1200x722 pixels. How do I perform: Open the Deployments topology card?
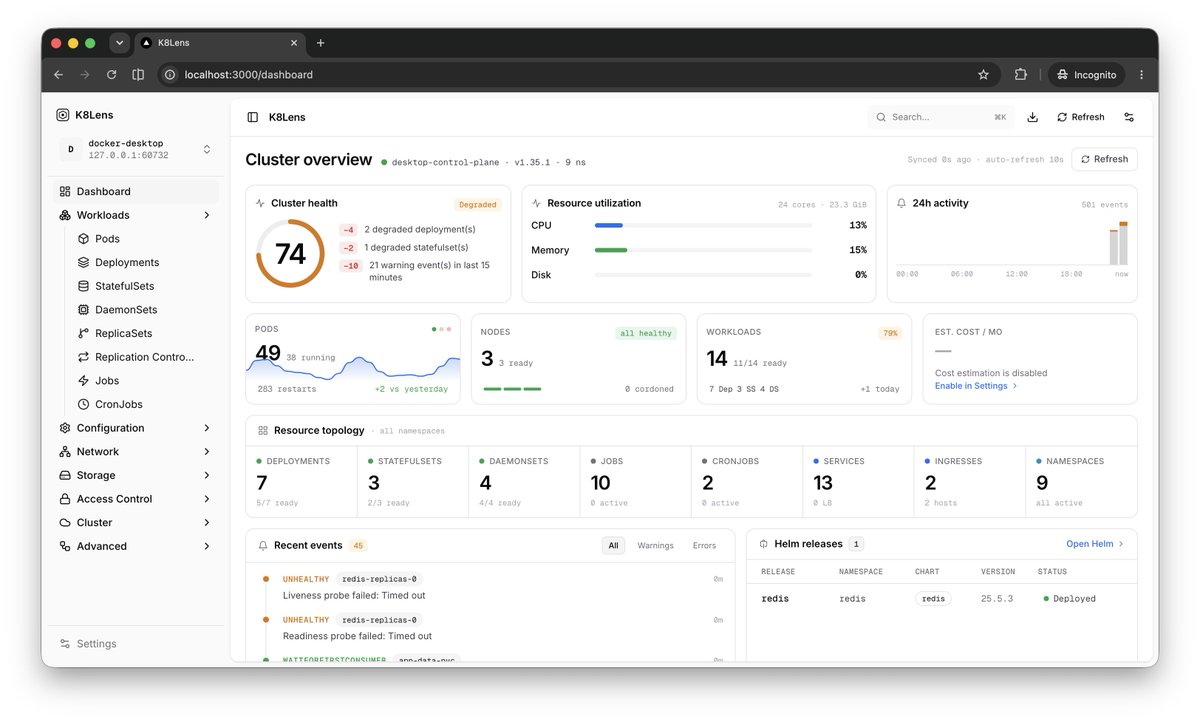pyautogui.click(x=301, y=482)
